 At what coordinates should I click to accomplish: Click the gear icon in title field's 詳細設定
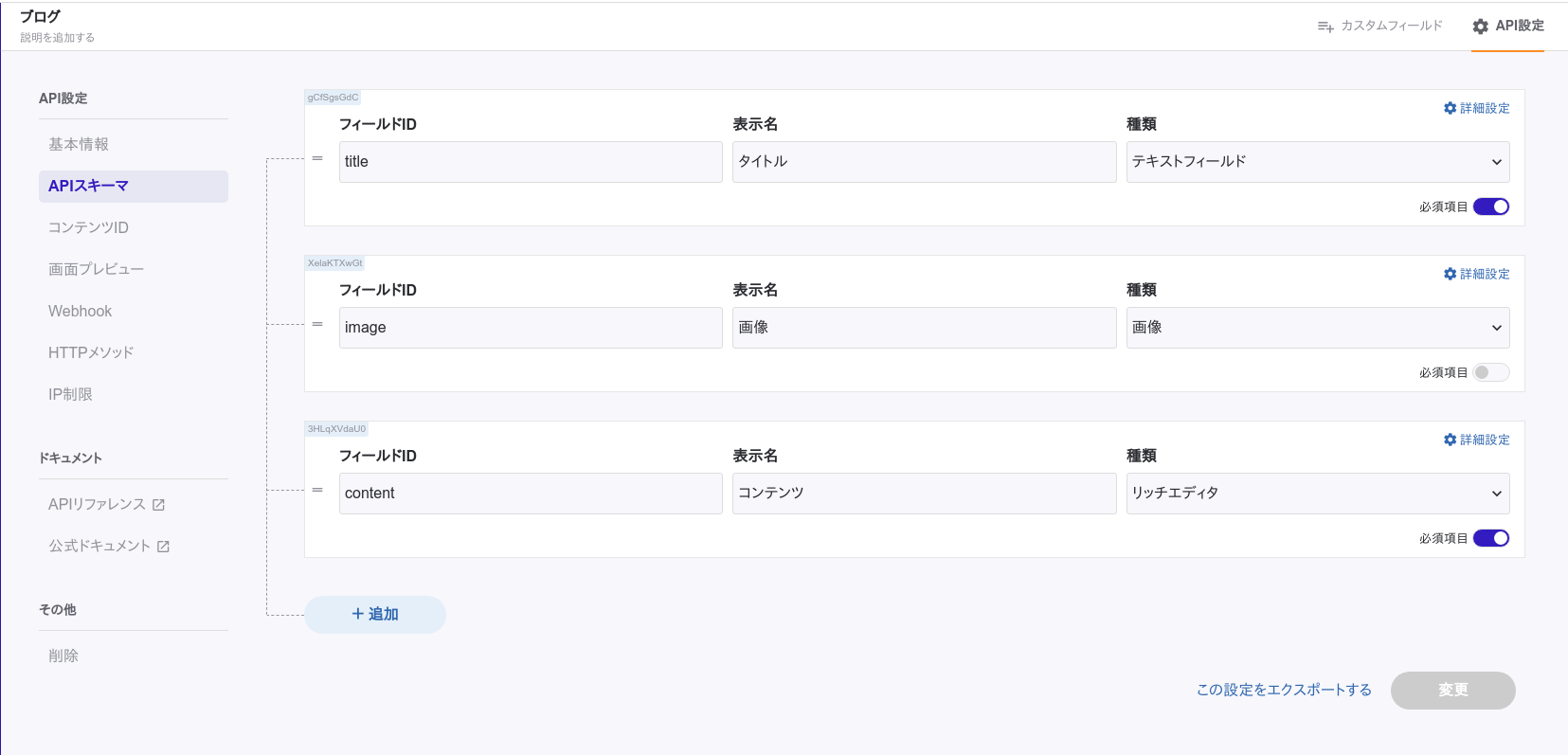[x=1450, y=108]
